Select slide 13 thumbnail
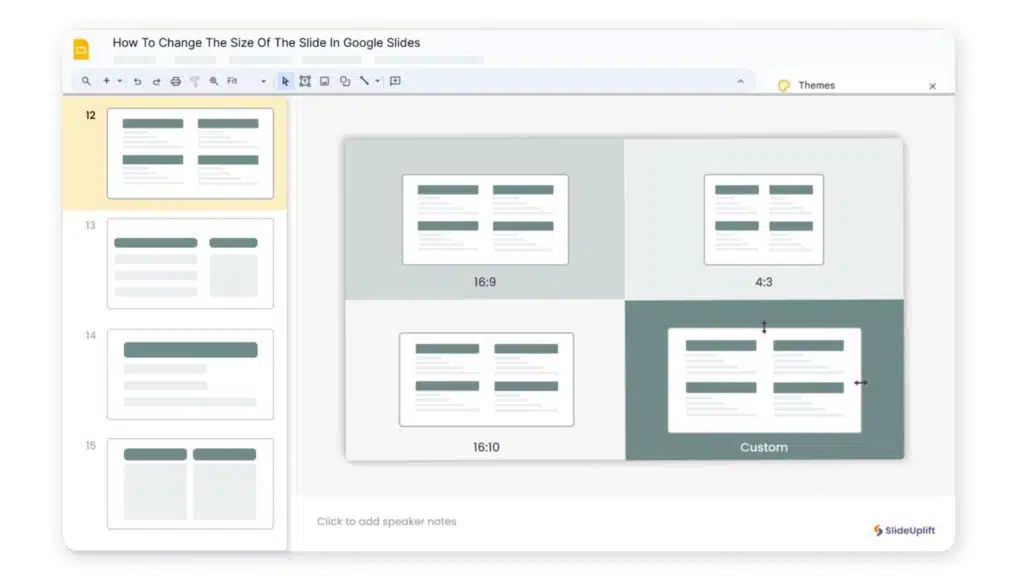Viewport: 1024px width, 576px height. click(x=190, y=264)
